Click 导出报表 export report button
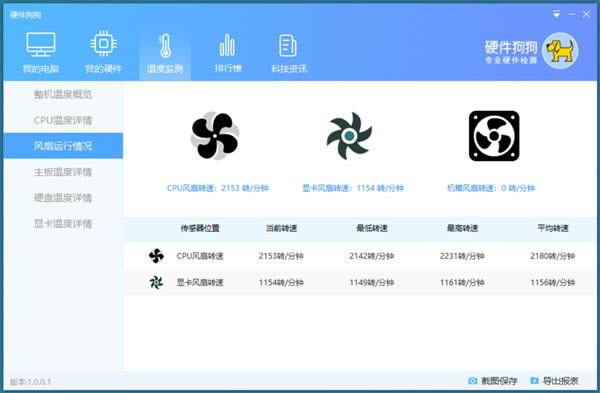600x393 pixels. coord(554,381)
